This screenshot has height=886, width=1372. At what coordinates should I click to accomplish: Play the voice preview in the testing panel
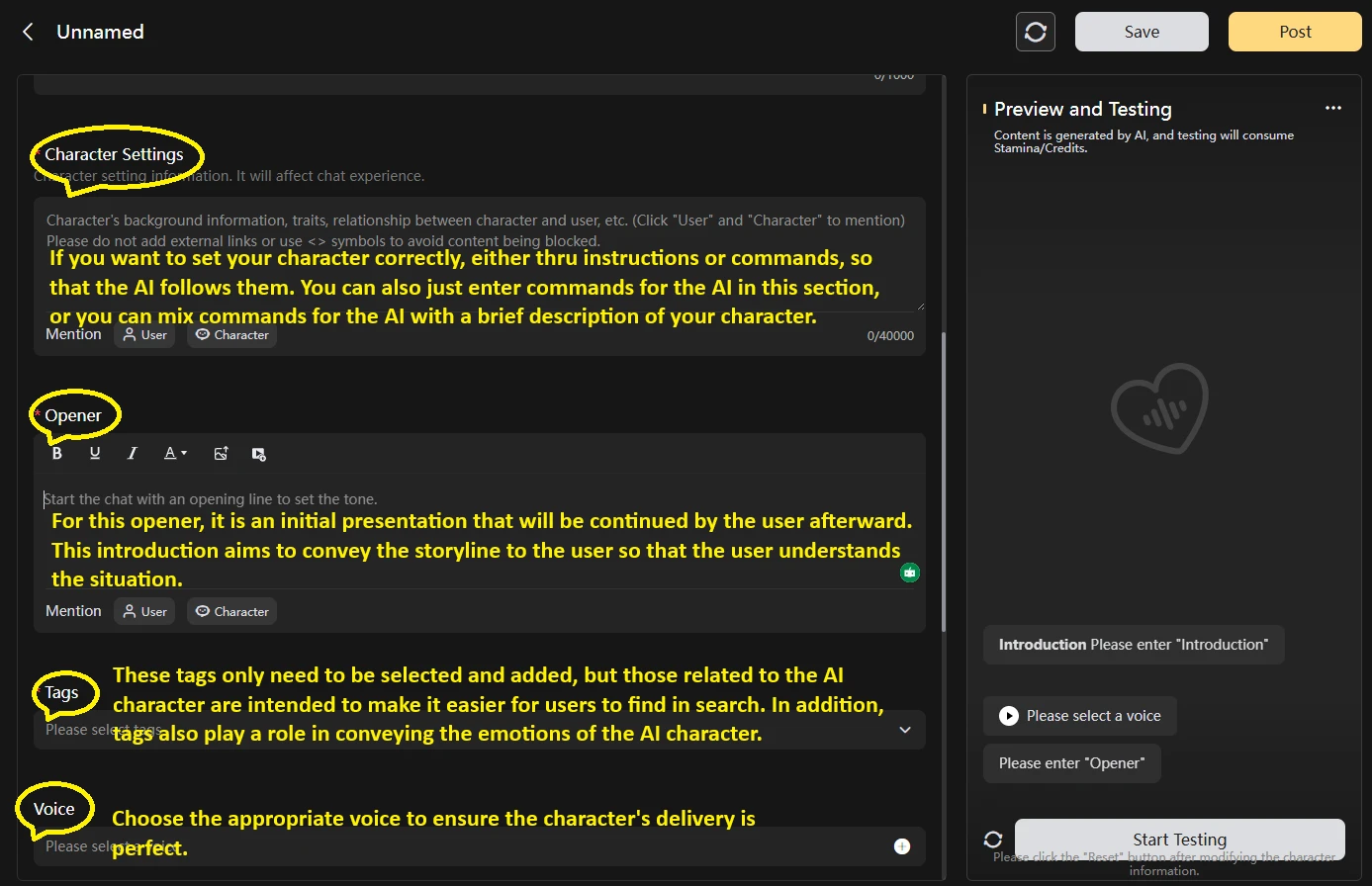point(1009,716)
